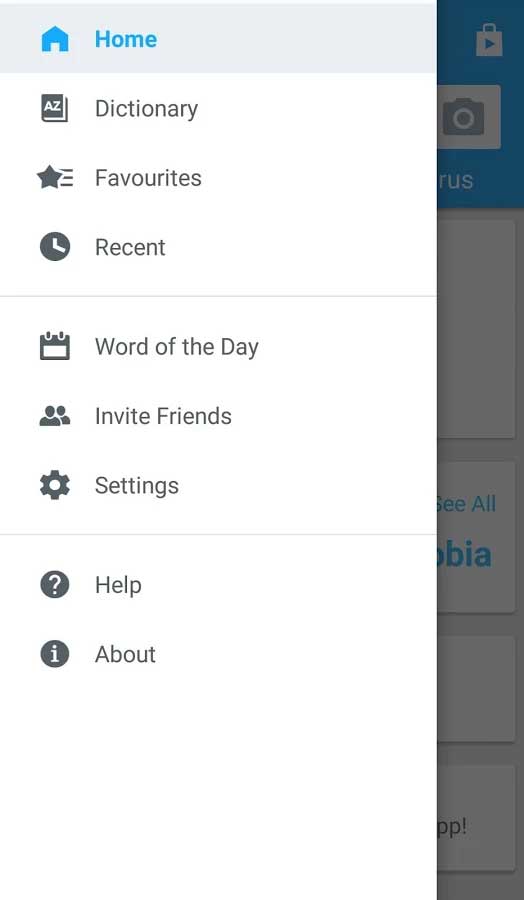Select the Recent menu entry
Image resolution: width=524 pixels, height=900 pixels.
130,247
